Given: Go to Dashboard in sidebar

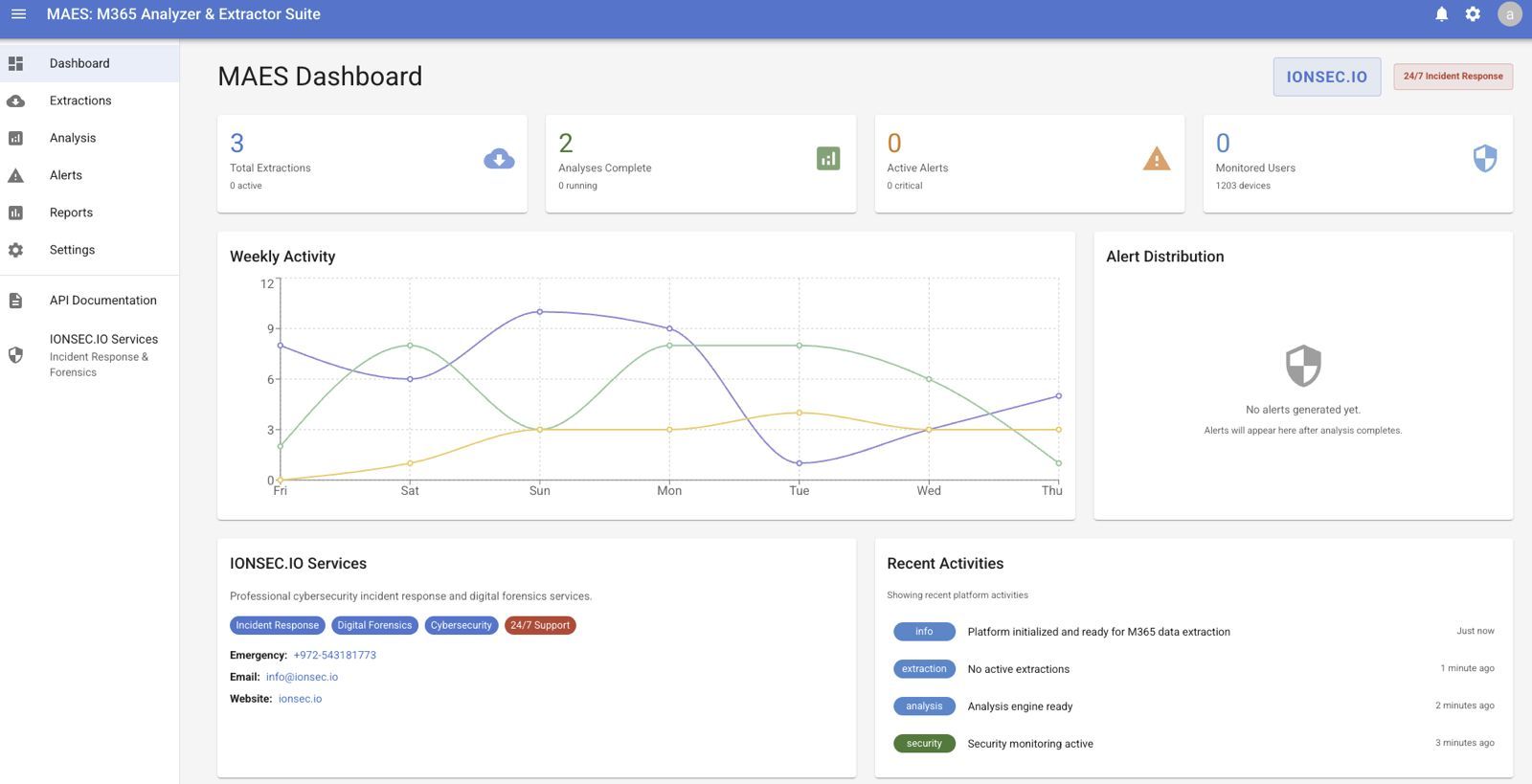Looking at the screenshot, I should click(x=89, y=63).
